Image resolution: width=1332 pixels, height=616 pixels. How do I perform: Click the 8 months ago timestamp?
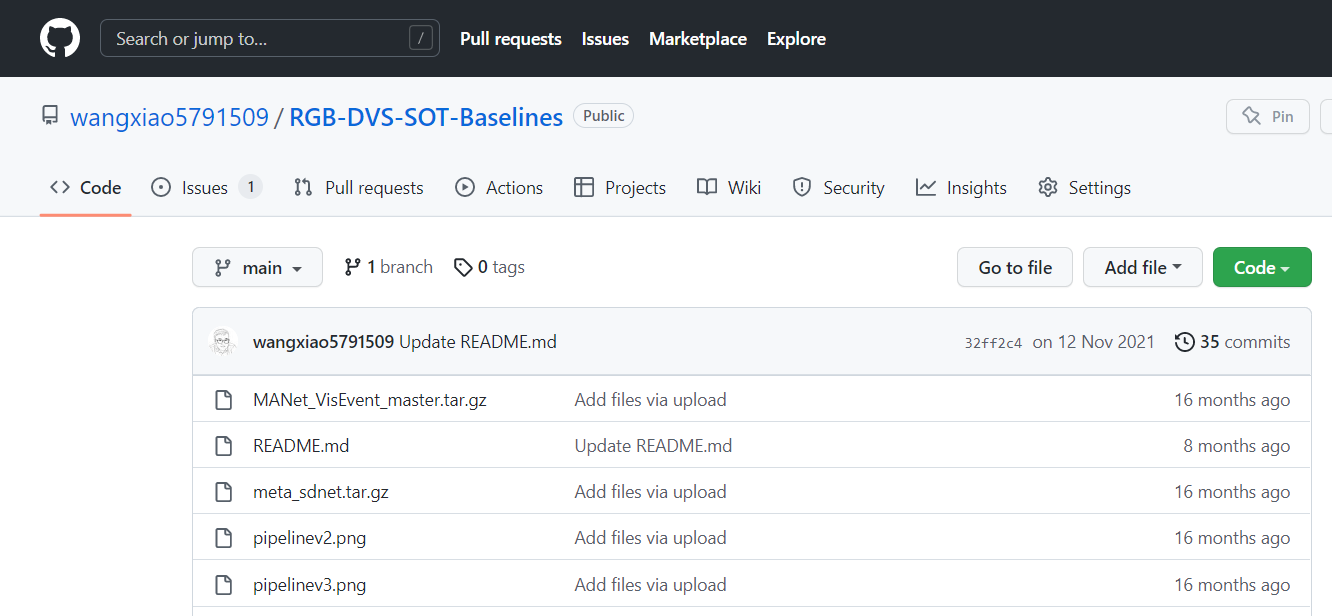(1237, 446)
